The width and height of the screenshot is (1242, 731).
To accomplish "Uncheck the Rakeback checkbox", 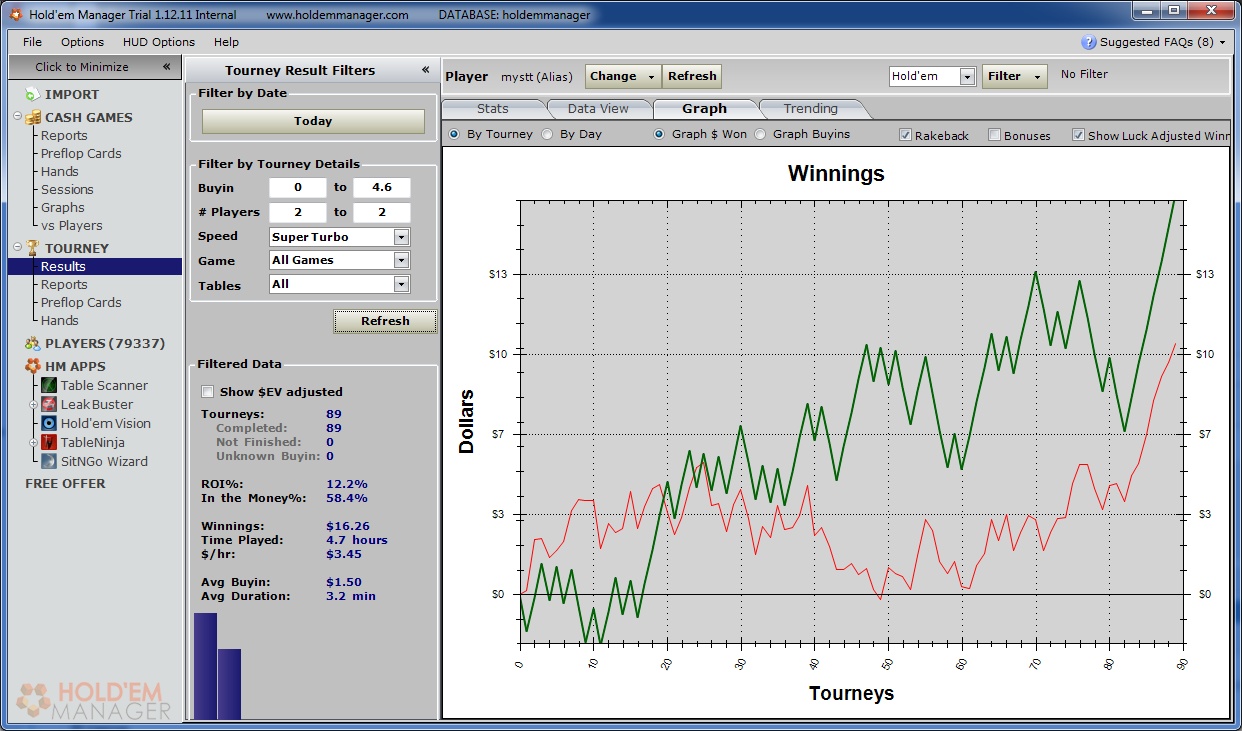I will click(905, 135).
